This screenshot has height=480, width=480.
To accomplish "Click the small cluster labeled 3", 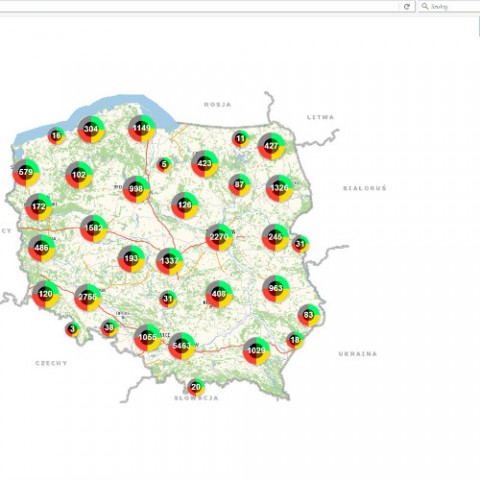I will coord(72,329).
